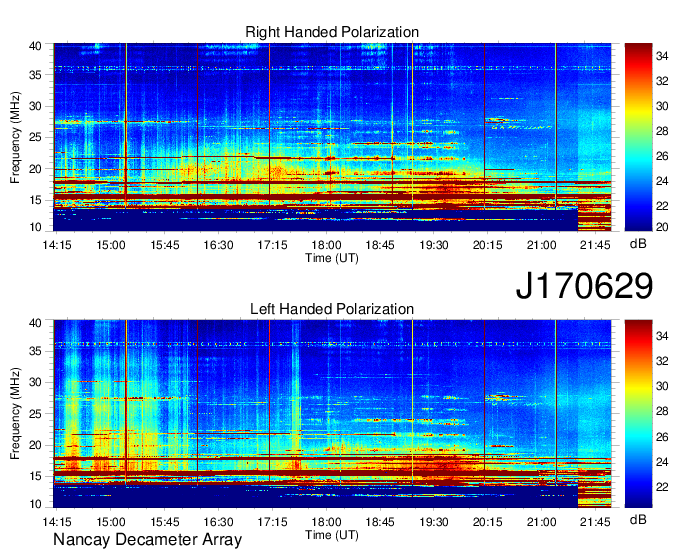
Task: Click the 26 dB value on the bottom colorbar
Action: (662, 437)
